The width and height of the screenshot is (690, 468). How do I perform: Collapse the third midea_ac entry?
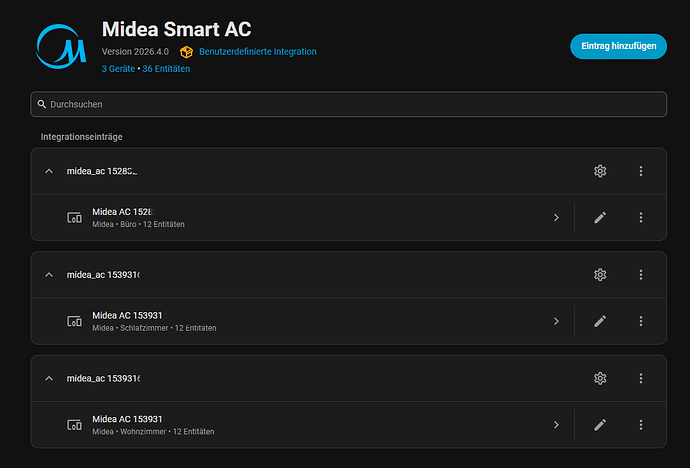click(x=49, y=379)
